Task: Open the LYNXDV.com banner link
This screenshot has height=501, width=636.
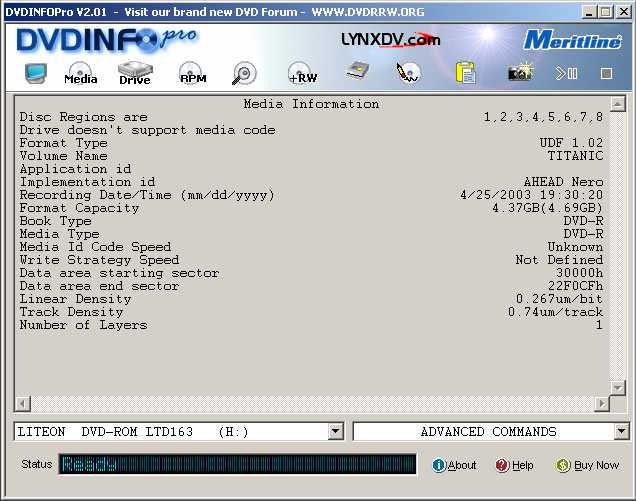Action: 391,40
